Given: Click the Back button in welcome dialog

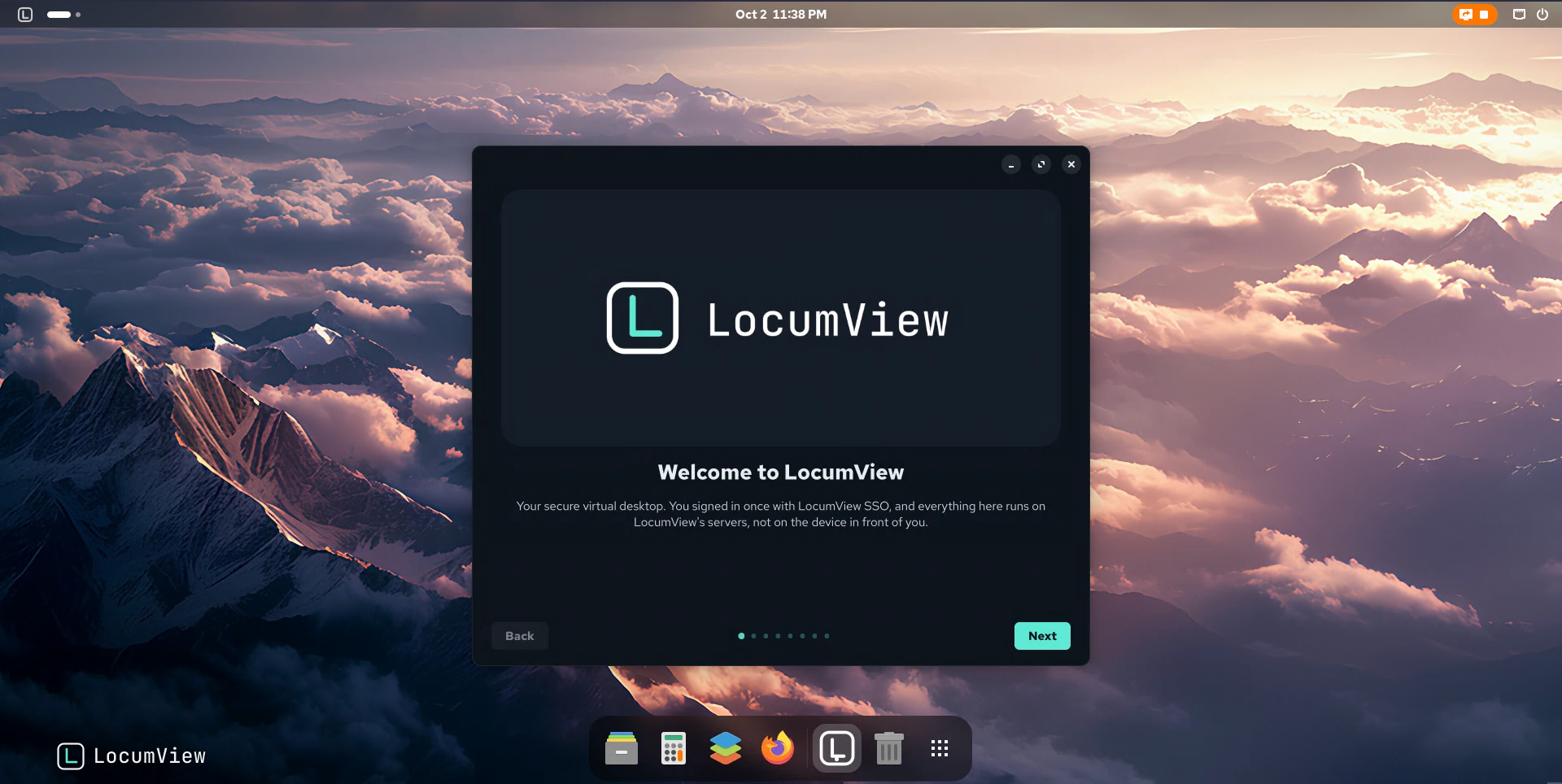Looking at the screenshot, I should pyautogui.click(x=520, y=636).
